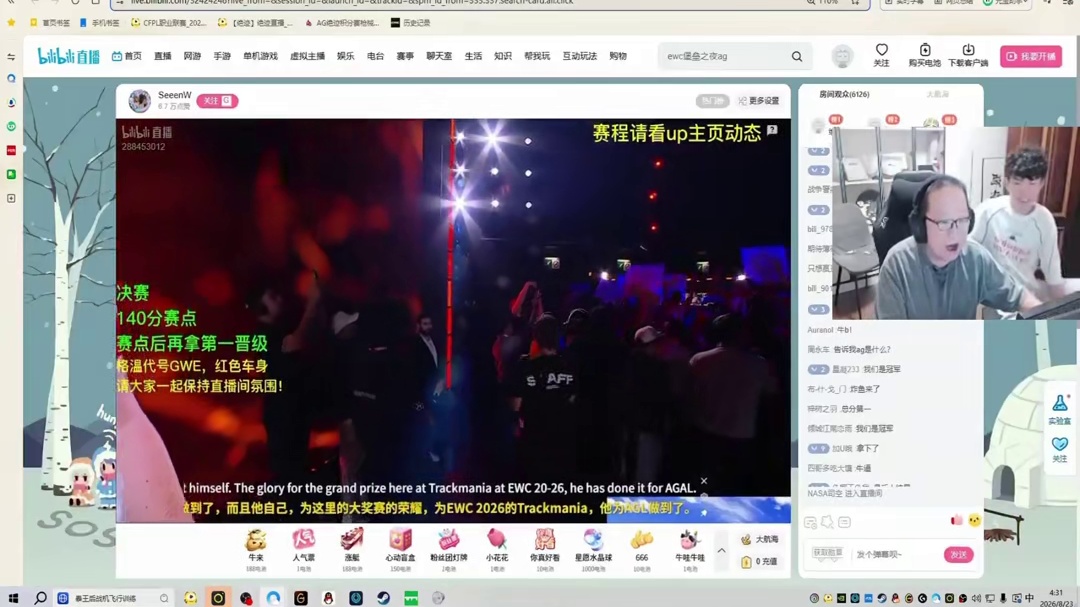Click the thumbs-up like icon in chat
The image size is (1080, 607).
click(x=957, y=520)
